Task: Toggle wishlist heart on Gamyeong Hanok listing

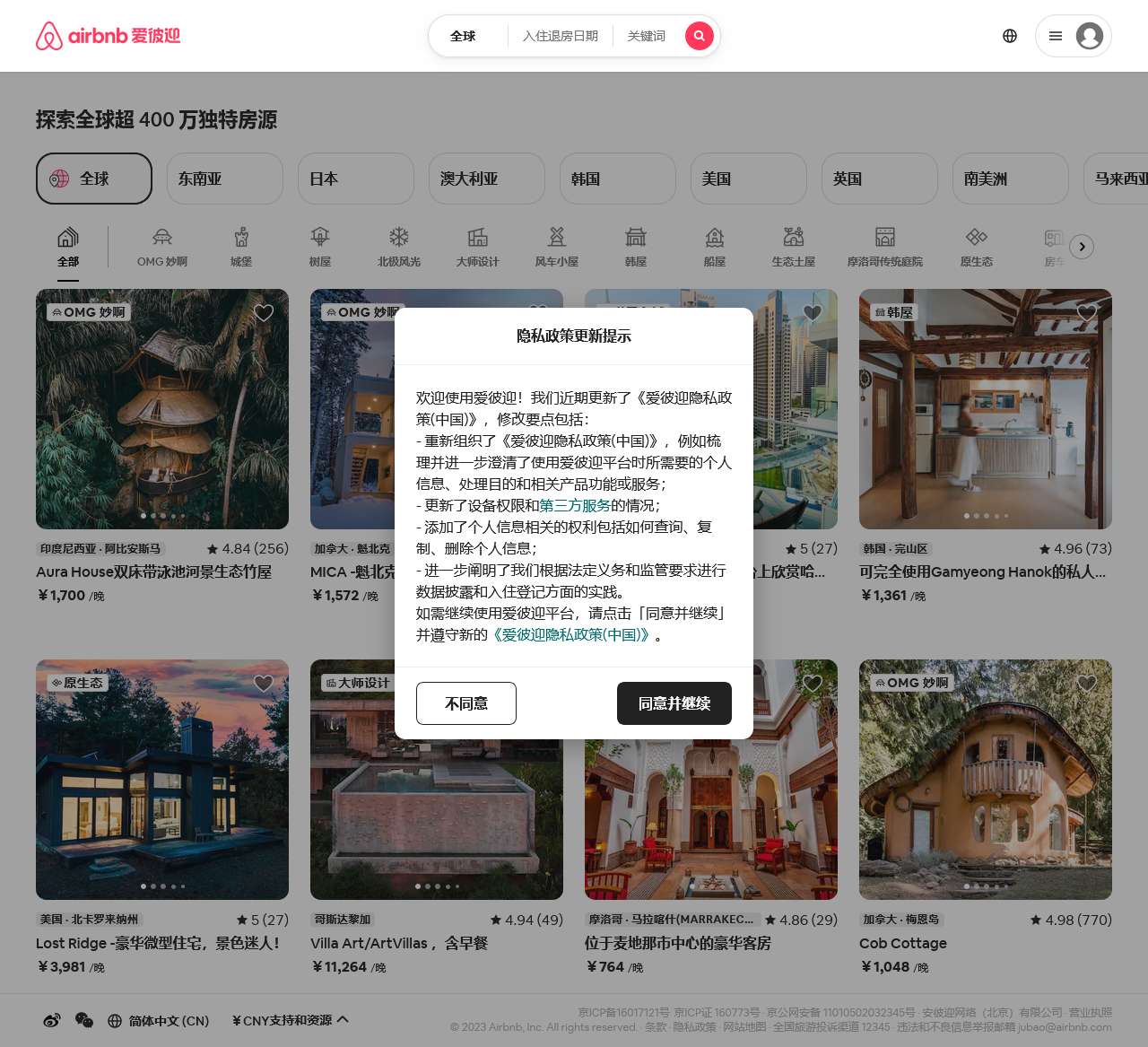Action: pos(1087,312)
